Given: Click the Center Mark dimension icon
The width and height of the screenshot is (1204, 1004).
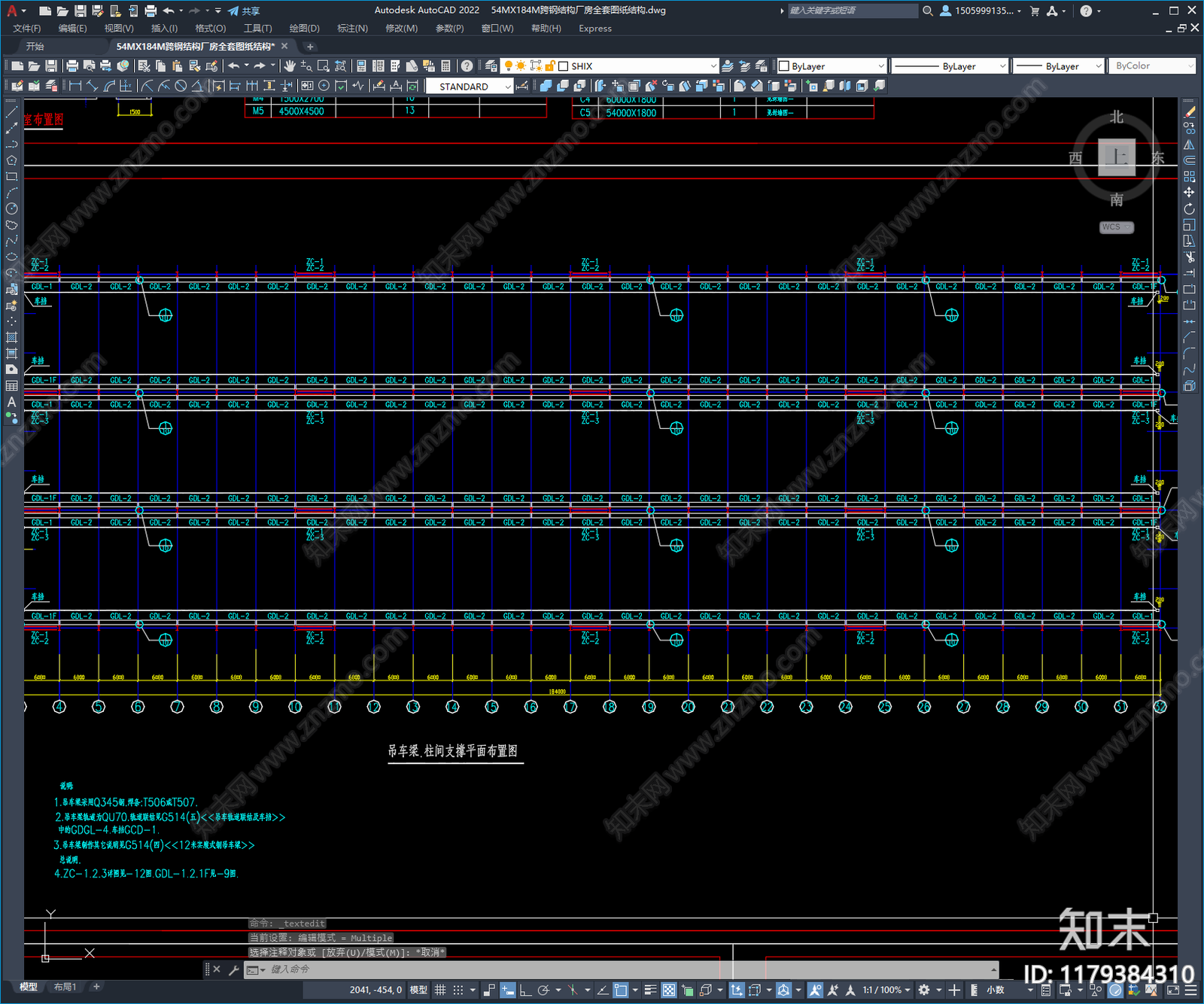Looking at the screenshot, I should pyautogui.click(x=324, y=86).
